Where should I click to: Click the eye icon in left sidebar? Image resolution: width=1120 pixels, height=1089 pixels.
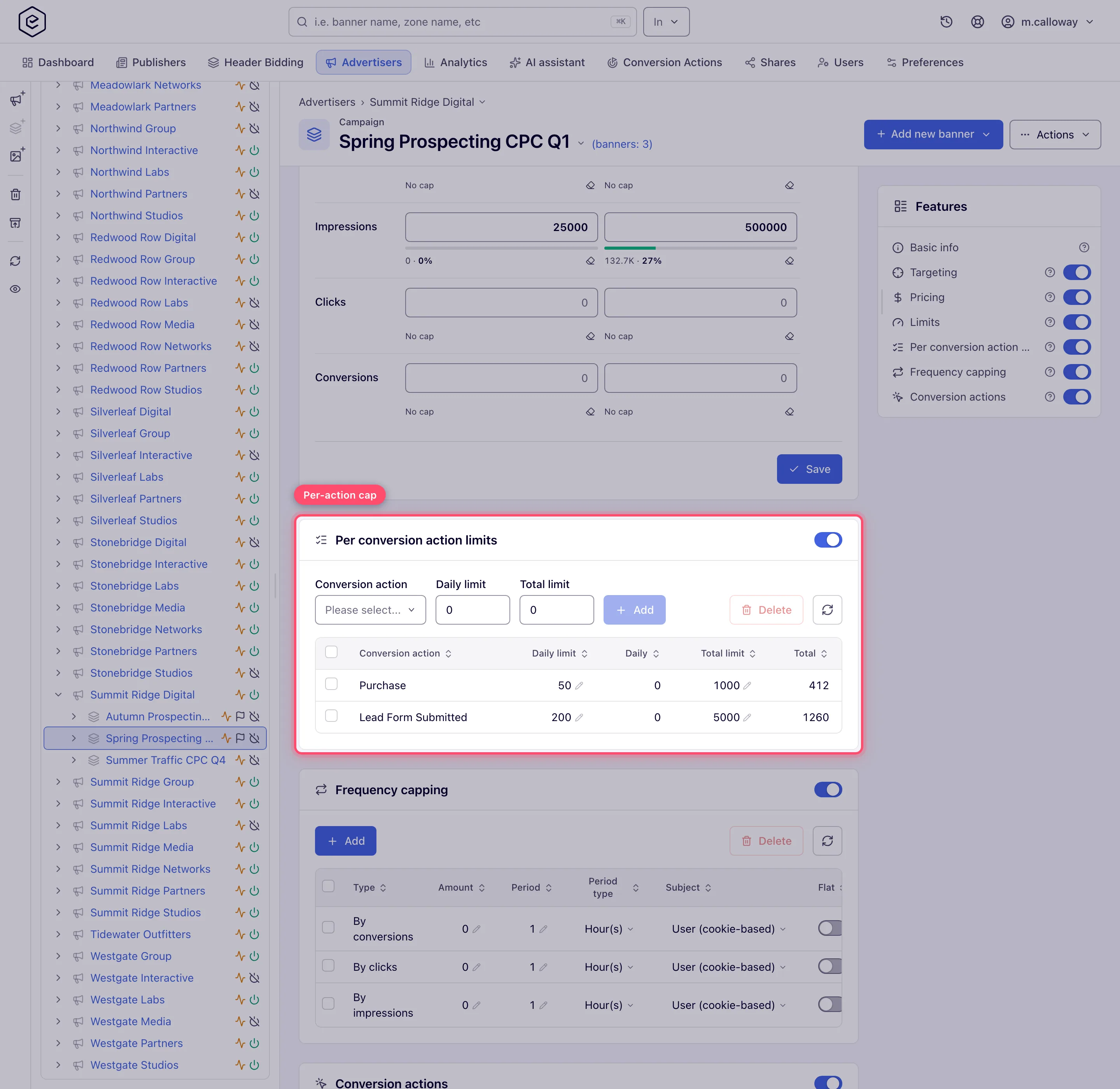coord(16,289)
